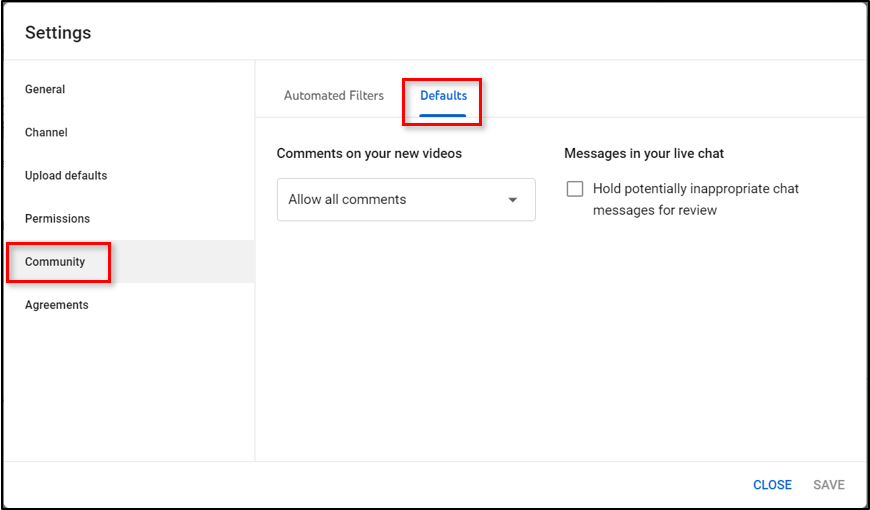Select the Defaults tab

(x=443, y=96)
